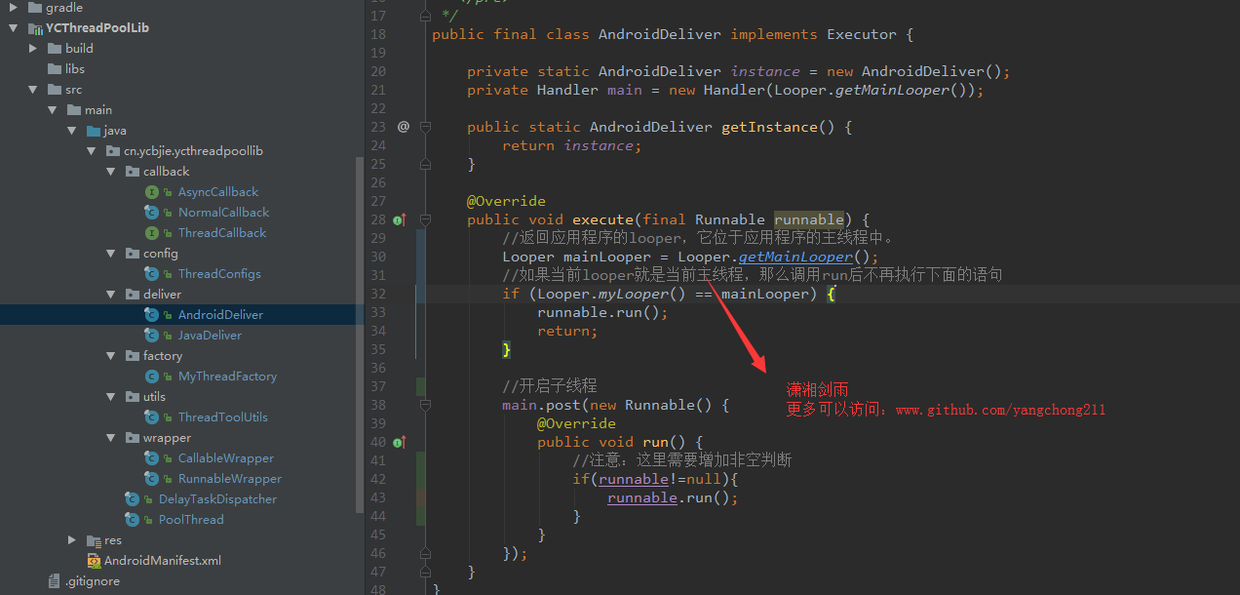Open MyThreadFactory in the factory package
The height and width of the screenshot is (595, 1240).
point(227,376)
